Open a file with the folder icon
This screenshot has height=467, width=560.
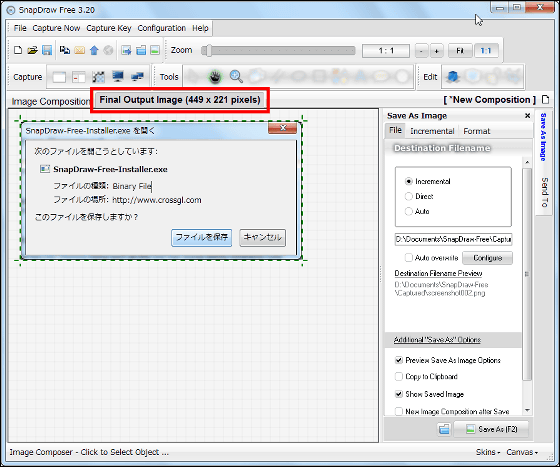[x=32, y=50]
